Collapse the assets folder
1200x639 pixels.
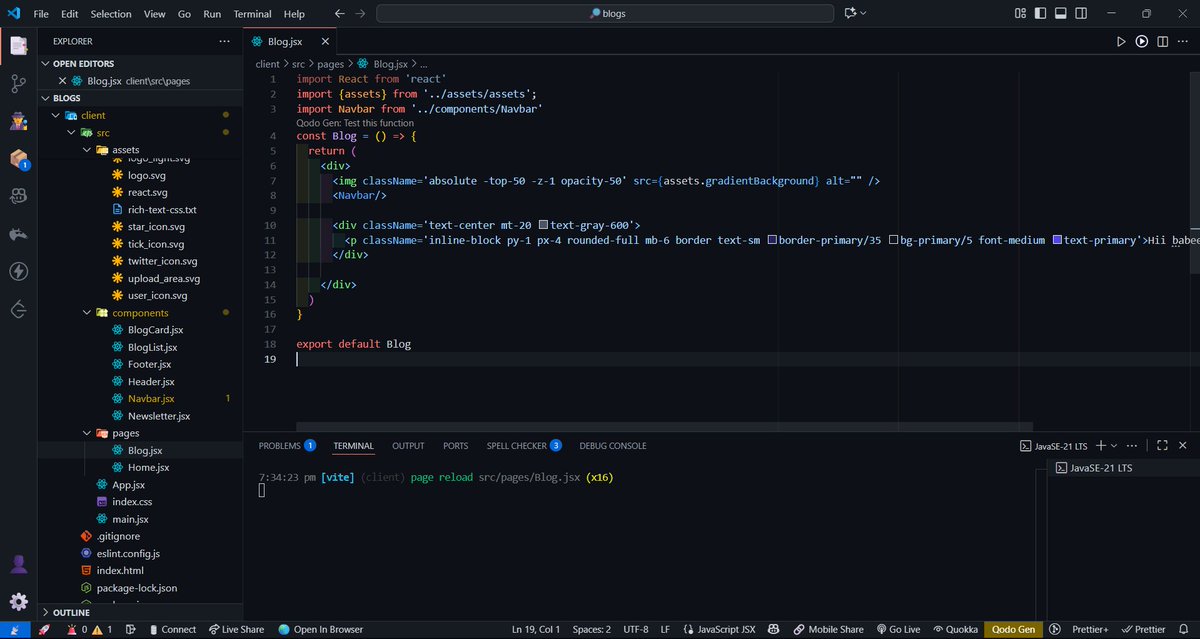coord(87,150)
